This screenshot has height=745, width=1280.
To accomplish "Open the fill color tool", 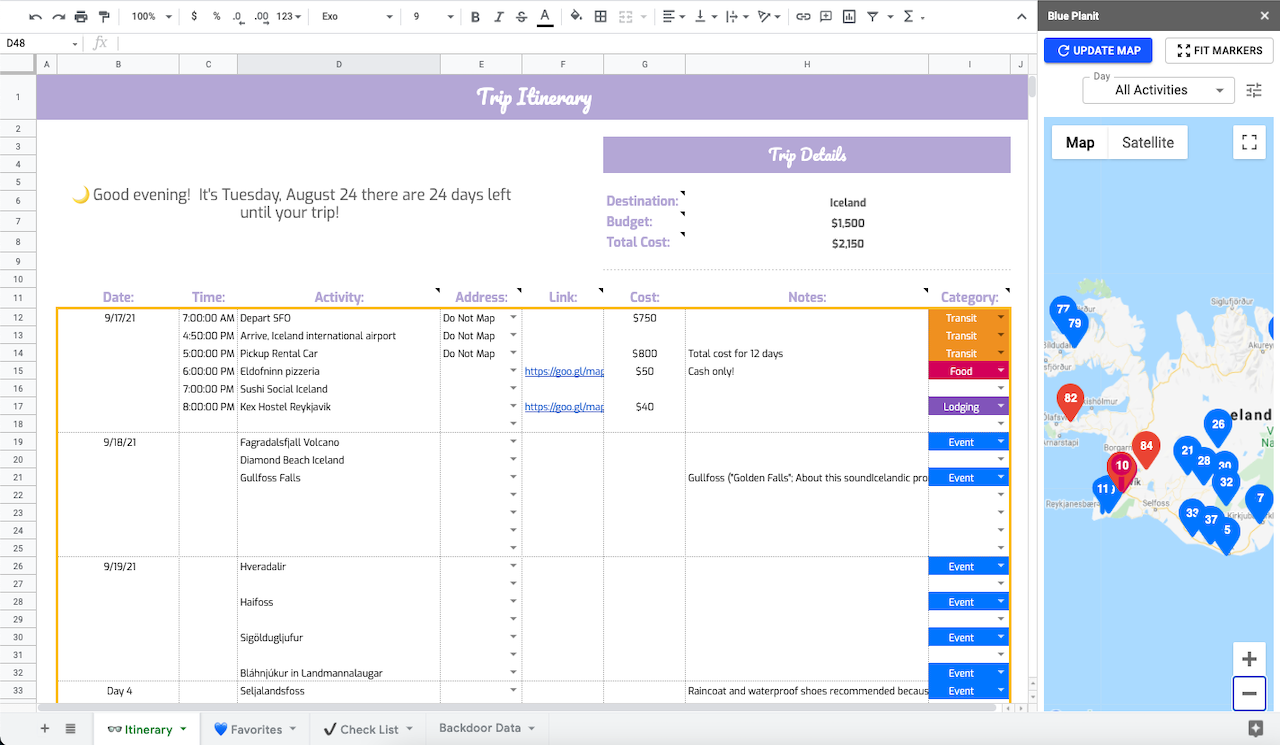I will 577,17.
